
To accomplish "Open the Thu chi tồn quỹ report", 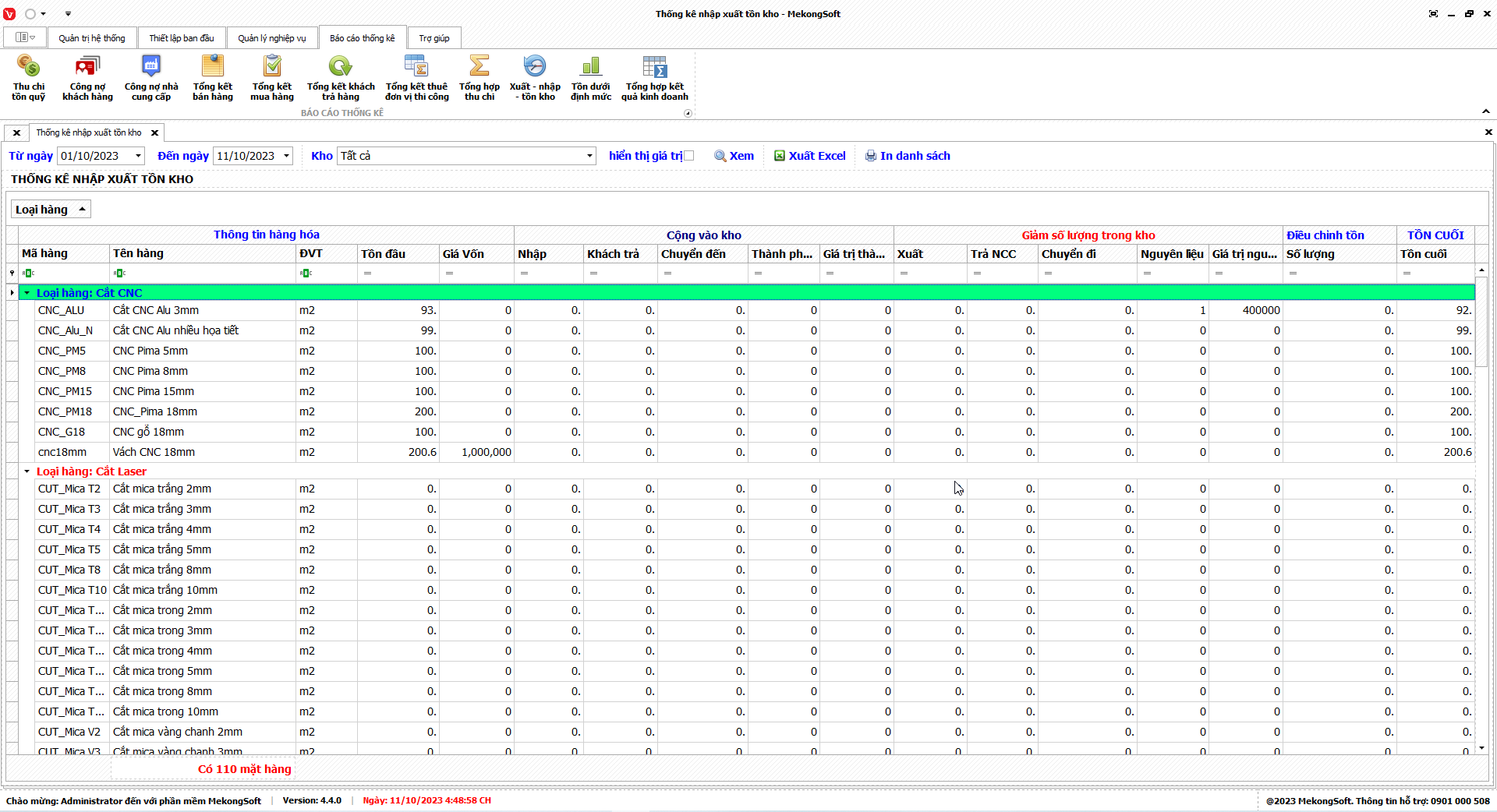I will (x=28, y=77).
